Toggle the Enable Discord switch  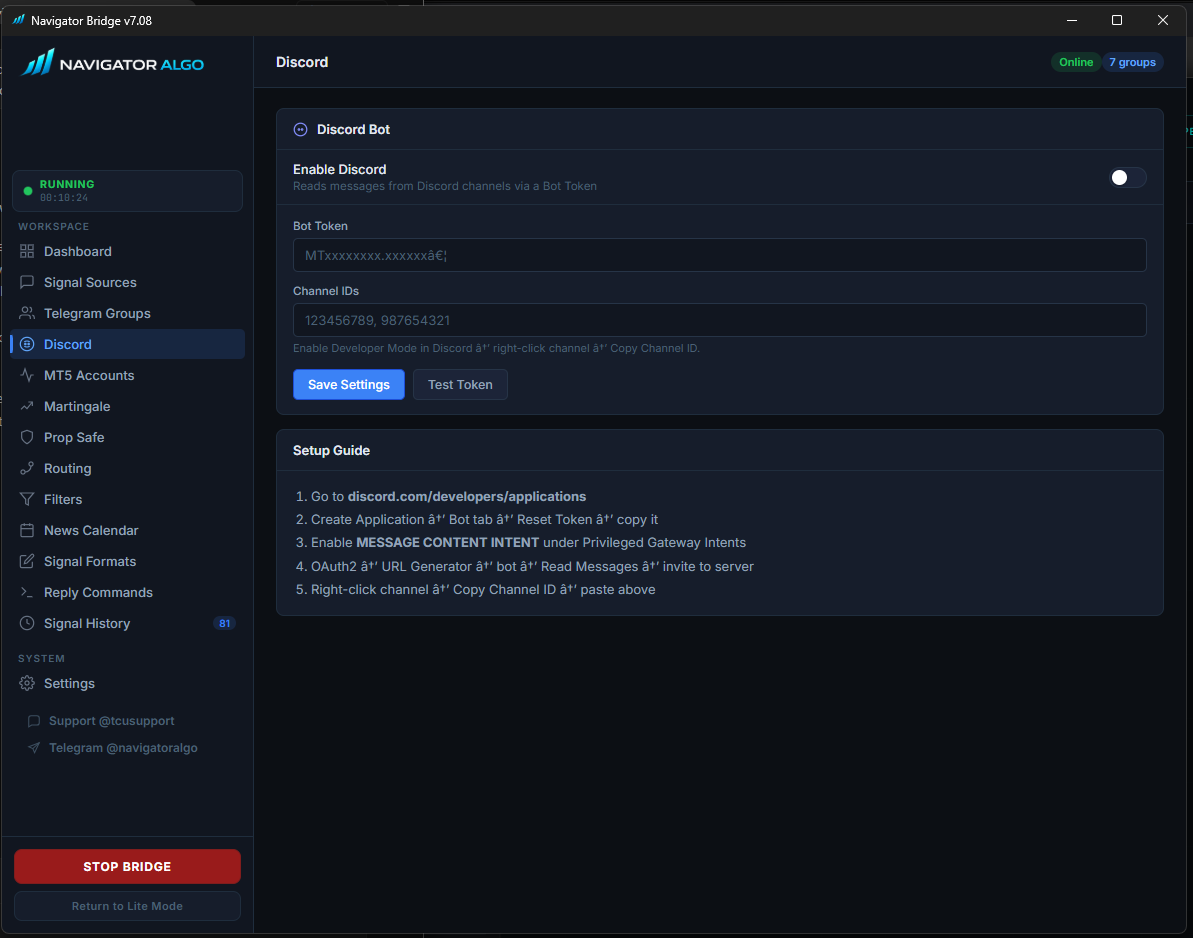(1127, 177)
